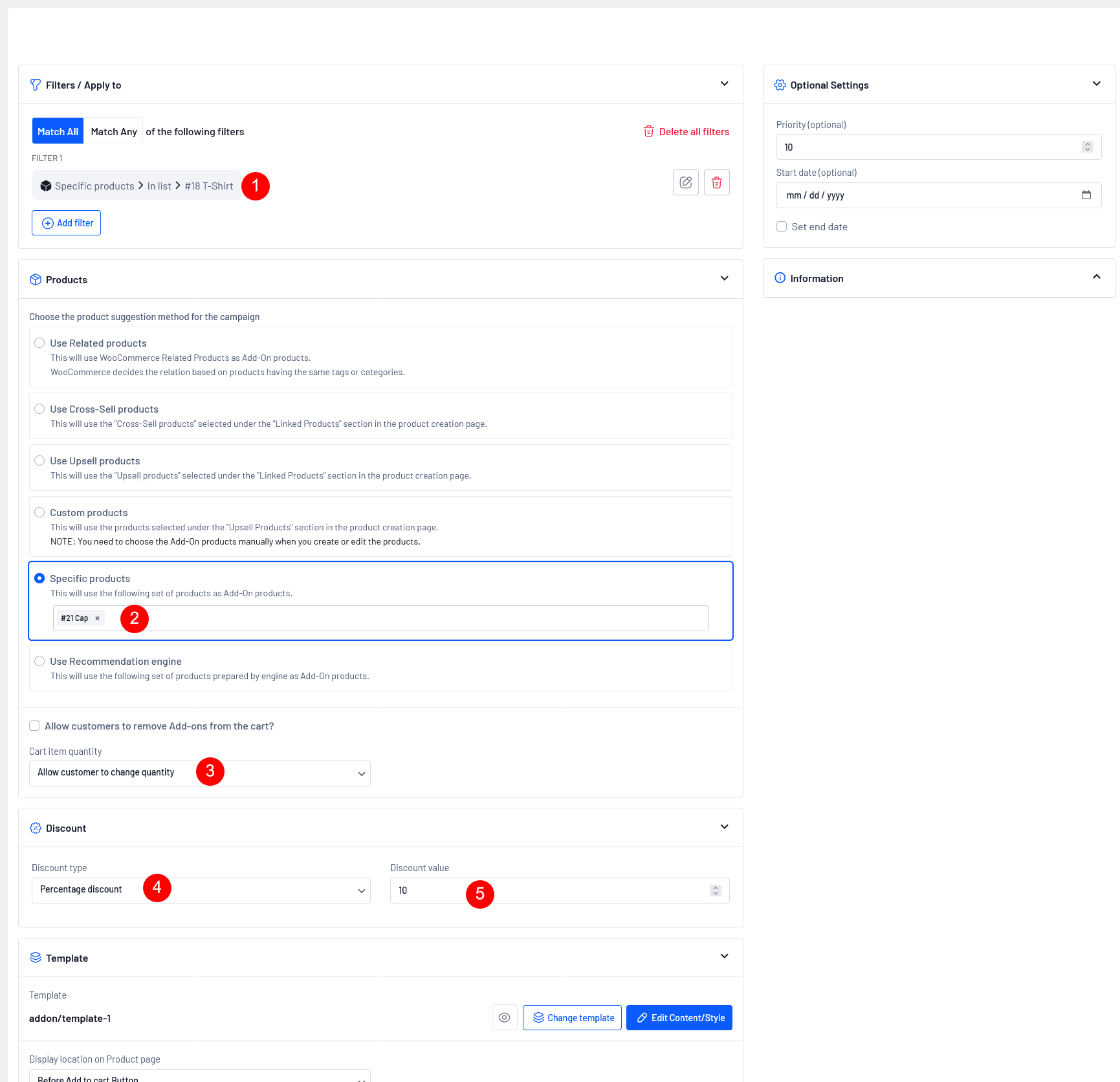Select Use Related products option
The image size is (1120, 1082).
(x=39, y=343)
